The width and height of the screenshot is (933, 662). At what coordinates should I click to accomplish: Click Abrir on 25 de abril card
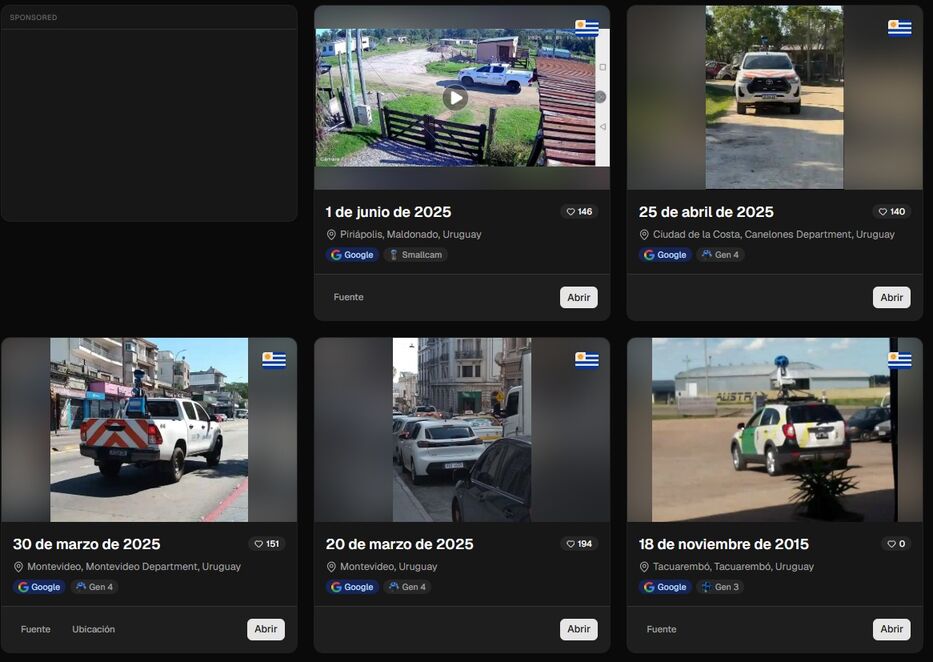point(892,297)
